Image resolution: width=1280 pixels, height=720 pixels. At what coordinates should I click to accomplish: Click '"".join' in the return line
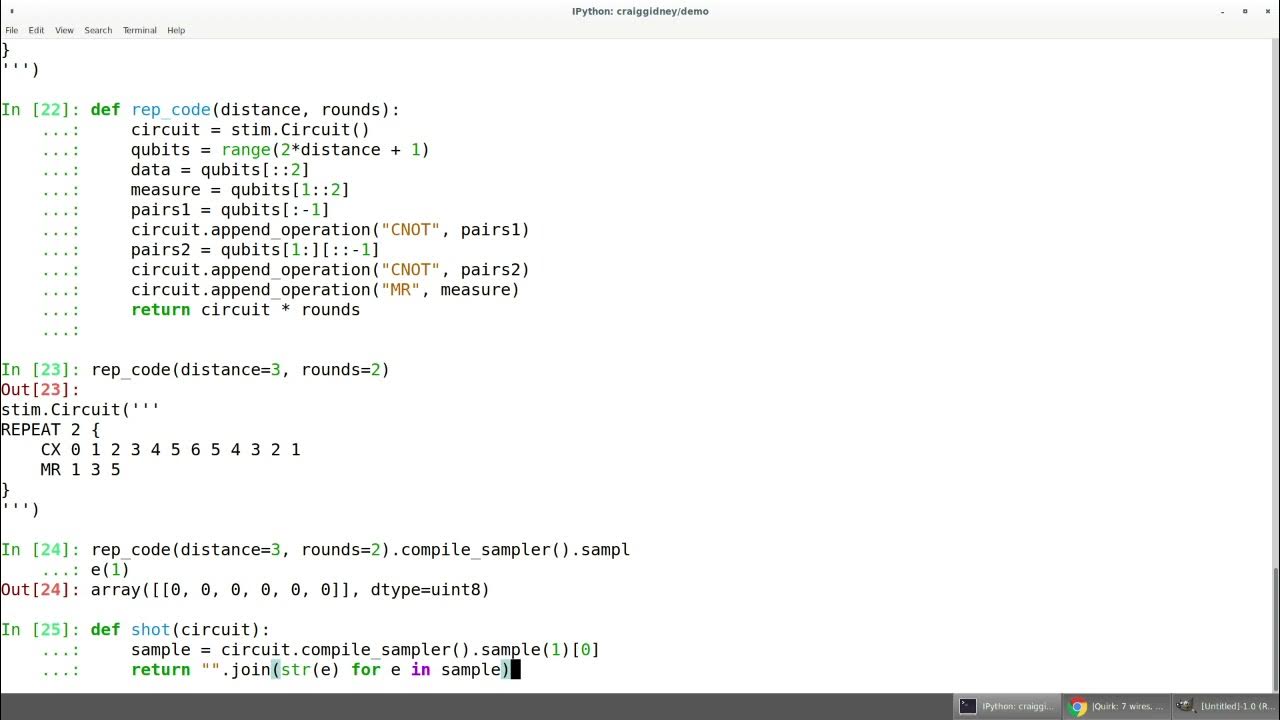click(x=236, y=670)
